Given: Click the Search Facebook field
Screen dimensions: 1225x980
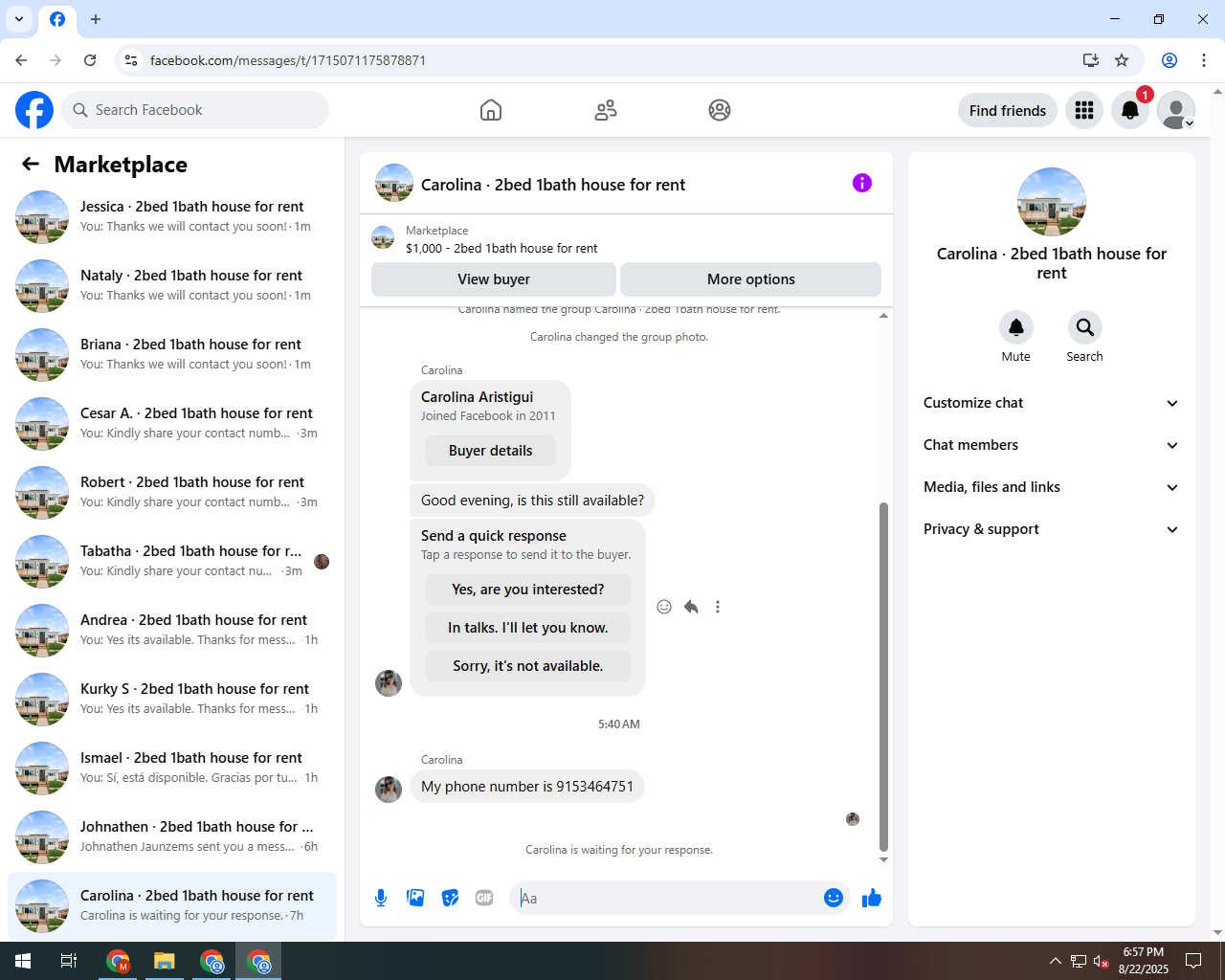Looking at the screenshot, I should click(x=195, y=110).
